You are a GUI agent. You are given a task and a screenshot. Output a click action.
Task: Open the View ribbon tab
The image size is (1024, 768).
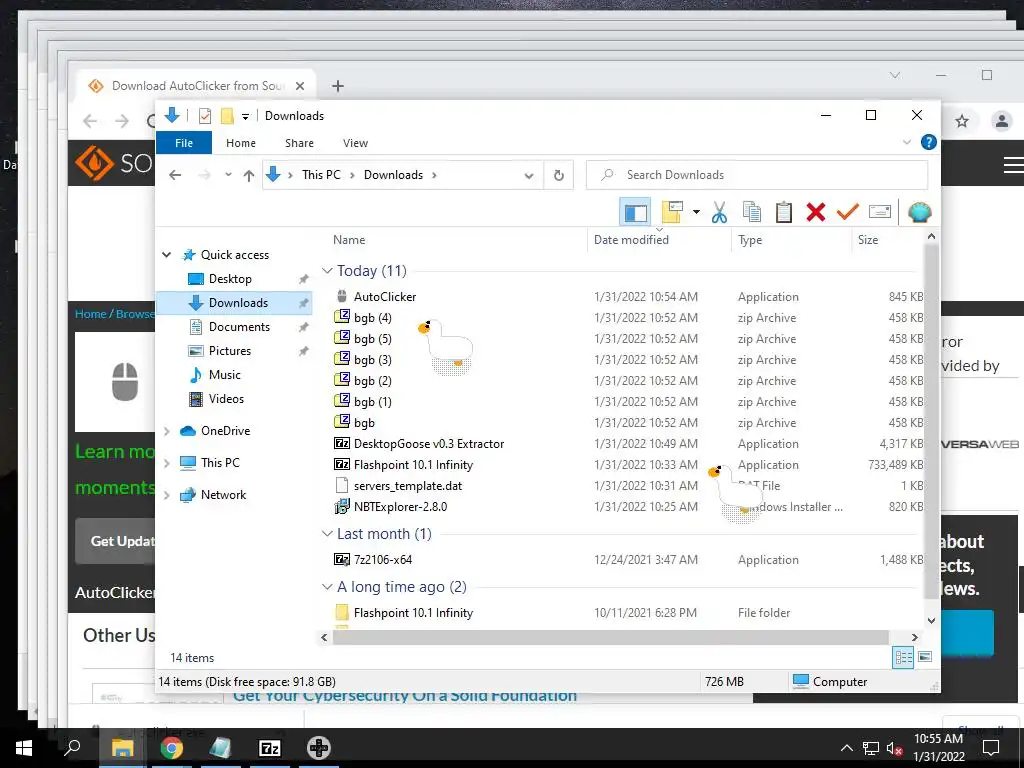(355, 143)
